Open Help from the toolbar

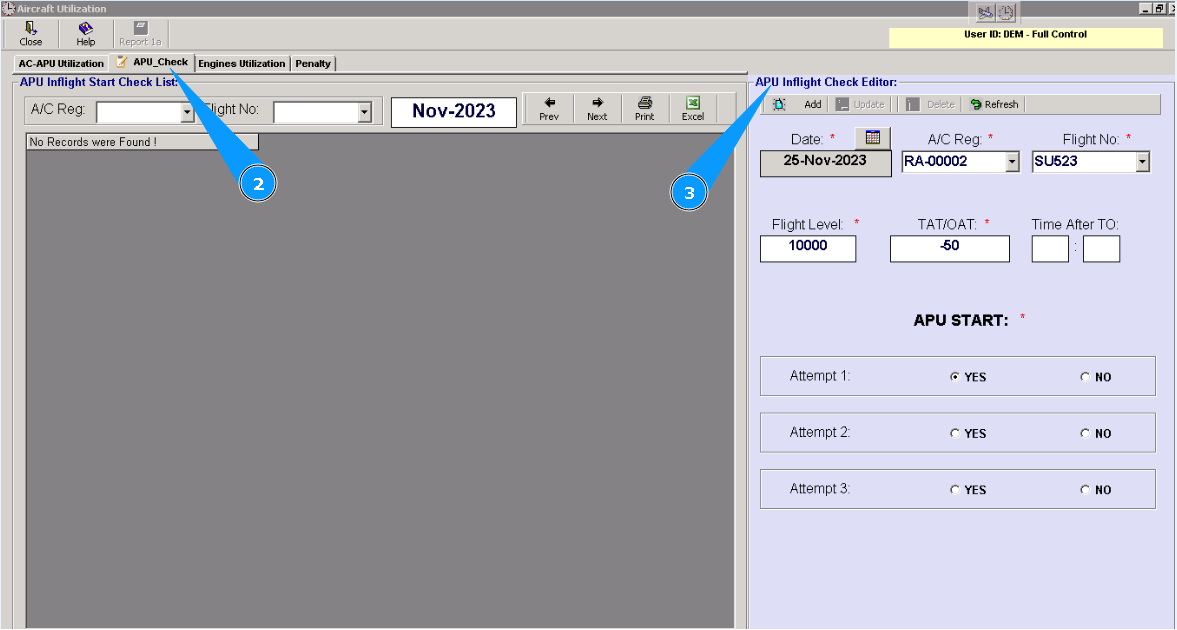point(86,34)
